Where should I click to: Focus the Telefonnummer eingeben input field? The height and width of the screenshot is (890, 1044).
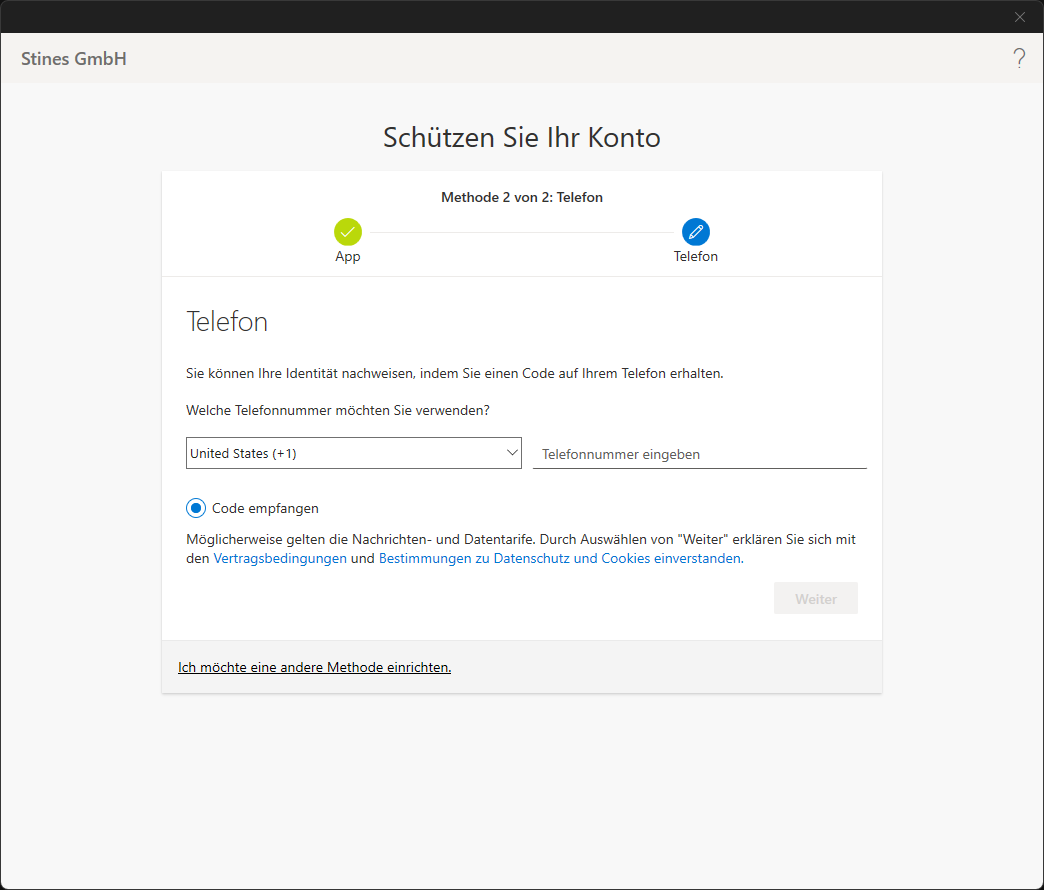click(699, 454)
